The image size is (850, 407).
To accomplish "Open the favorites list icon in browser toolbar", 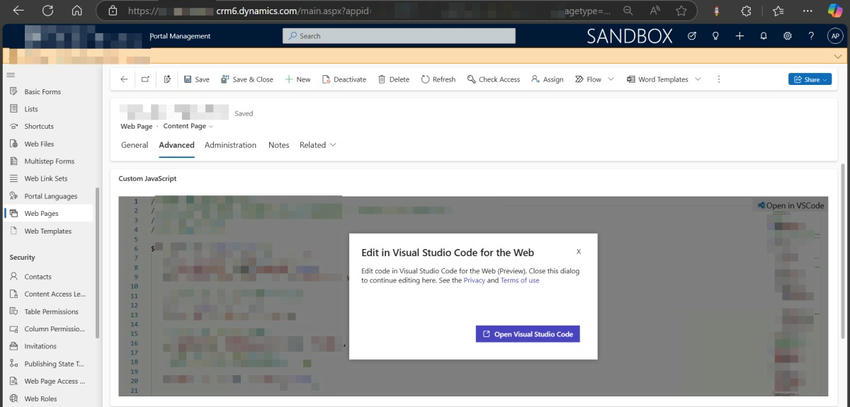I will [778, 10].
